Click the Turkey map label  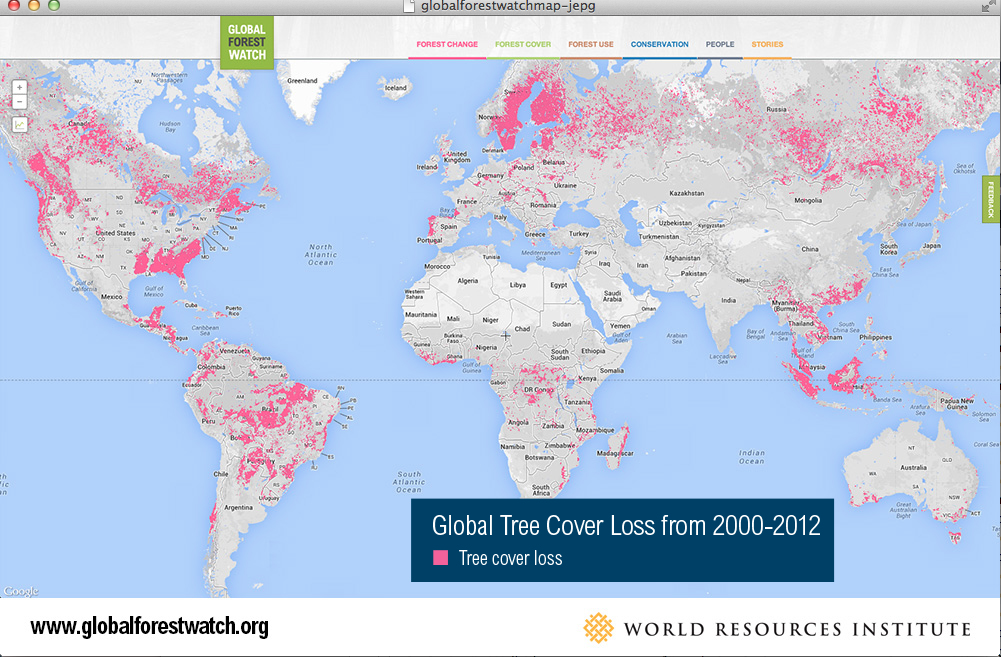(x=578, y=234)
